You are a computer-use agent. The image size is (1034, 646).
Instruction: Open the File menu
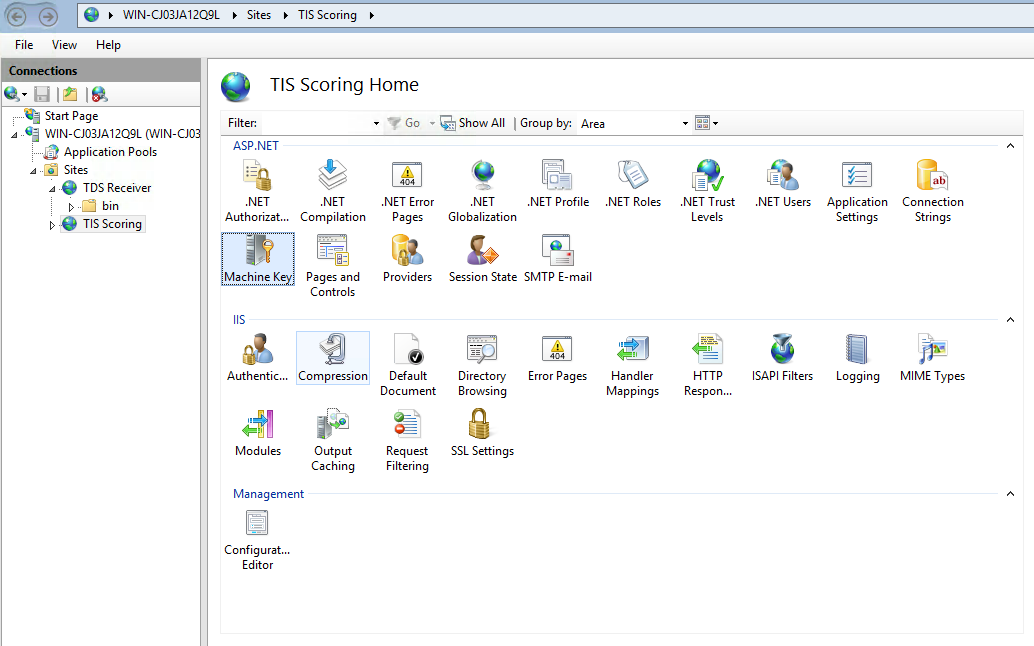[x=24, y=45]
